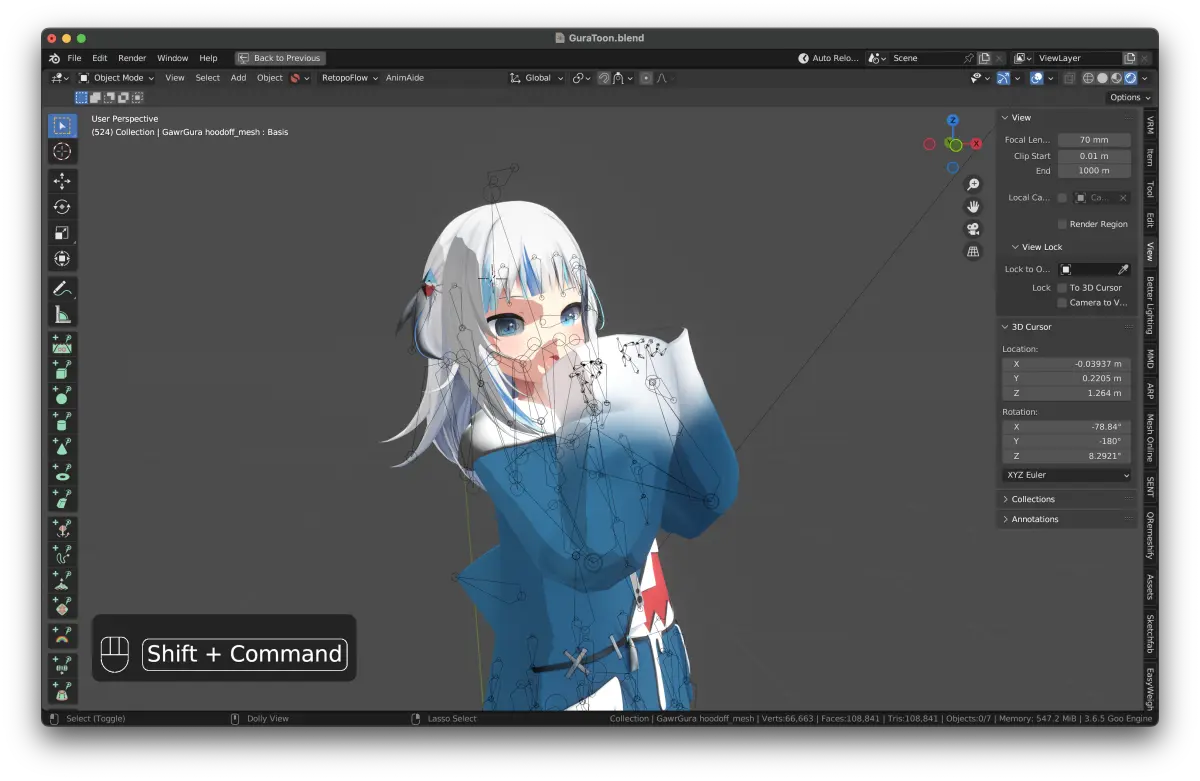Click Back to Previous button
The image size is (1200, 781).
(x=280, y=58)
